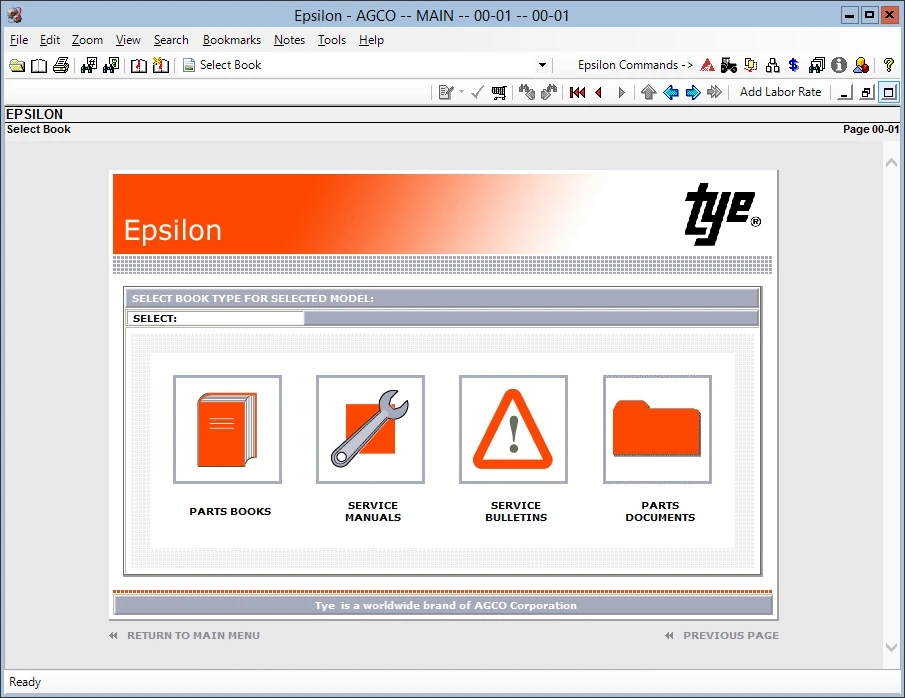The image size is (905, 698).
Task: Click the hierarchy tree command icon
Action: click(x=772, y=65)
